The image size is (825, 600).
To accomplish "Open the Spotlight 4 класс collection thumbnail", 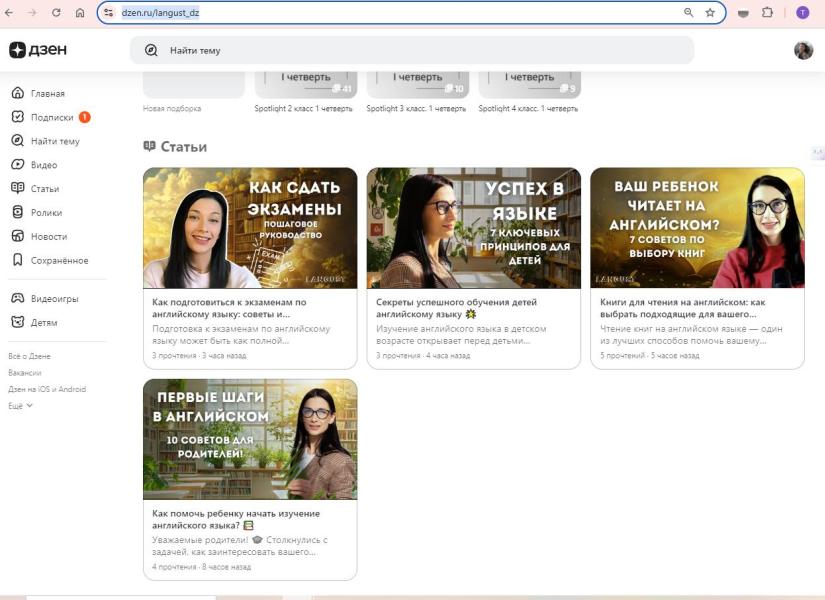I will [530, 84].
